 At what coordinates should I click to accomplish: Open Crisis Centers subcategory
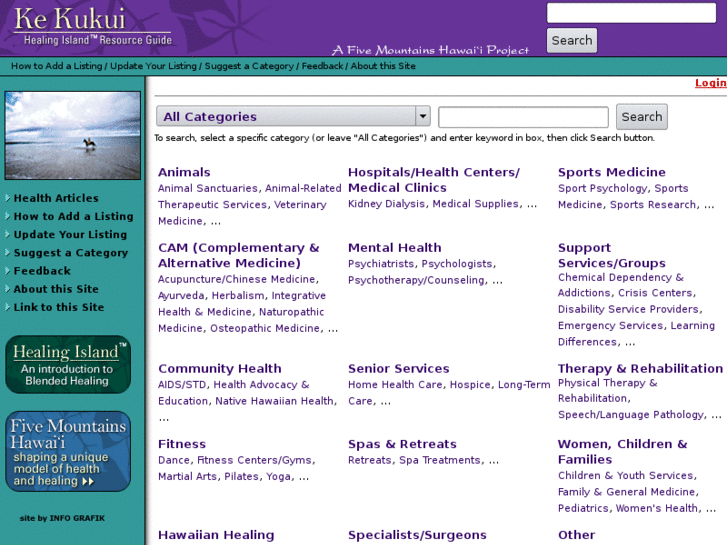[655, 293]
